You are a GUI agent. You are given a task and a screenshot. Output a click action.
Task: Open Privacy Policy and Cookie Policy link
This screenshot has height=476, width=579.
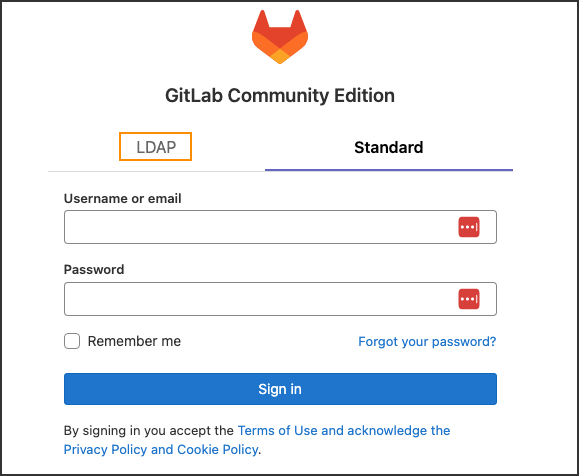pos(161,449)
